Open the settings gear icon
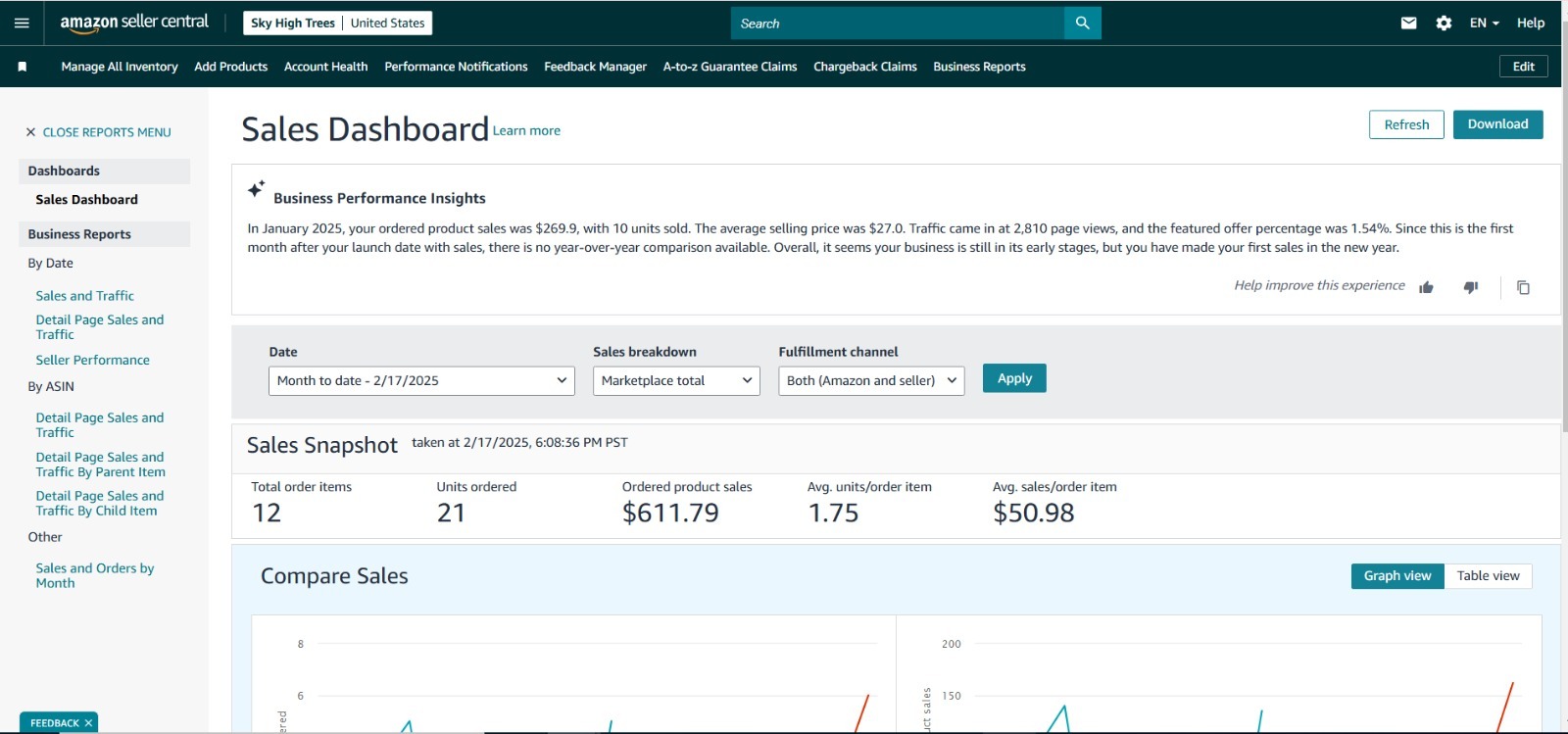This screenshot has width=1568, height=734. (x=1444, y=23)
